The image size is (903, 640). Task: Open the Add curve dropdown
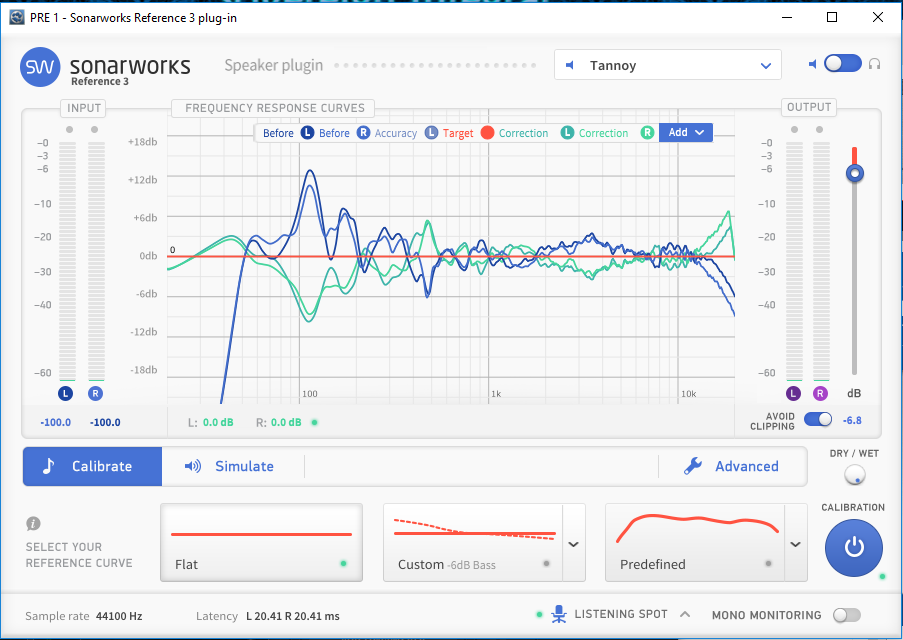click(x=686, y=132)
